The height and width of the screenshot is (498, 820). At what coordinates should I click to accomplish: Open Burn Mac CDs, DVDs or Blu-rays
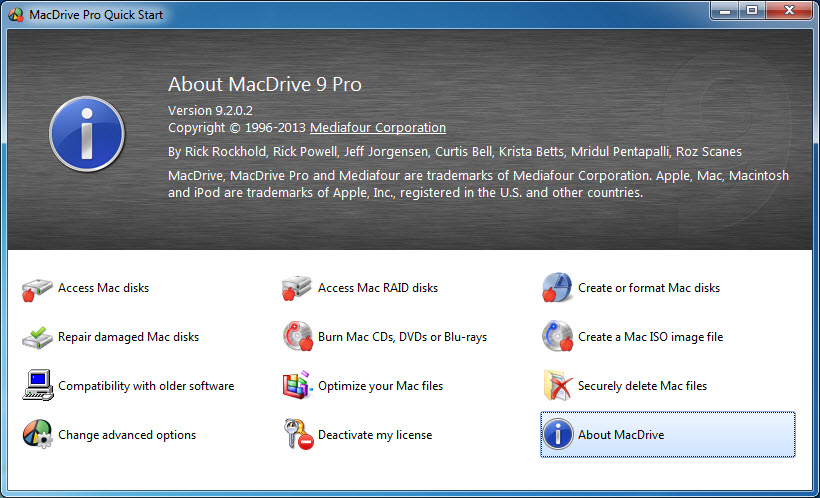tap(402, 337)
